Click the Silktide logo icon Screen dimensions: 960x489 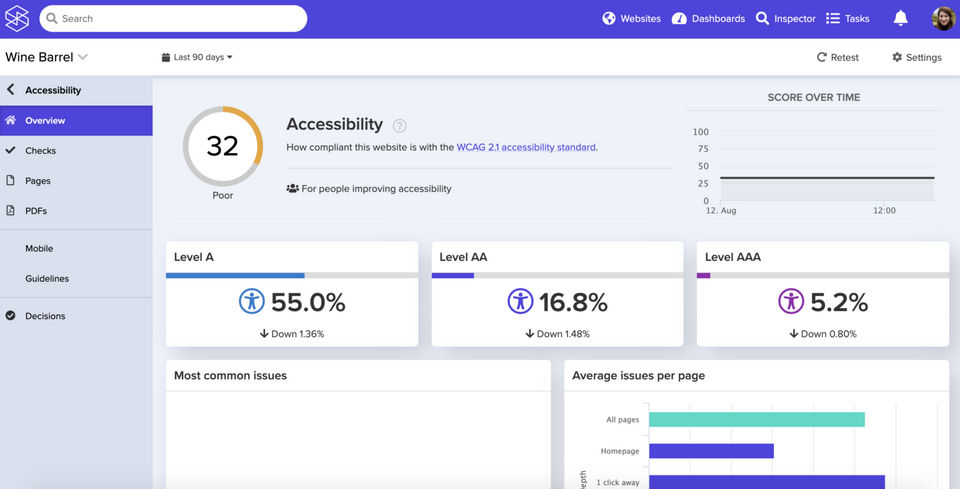17,18
